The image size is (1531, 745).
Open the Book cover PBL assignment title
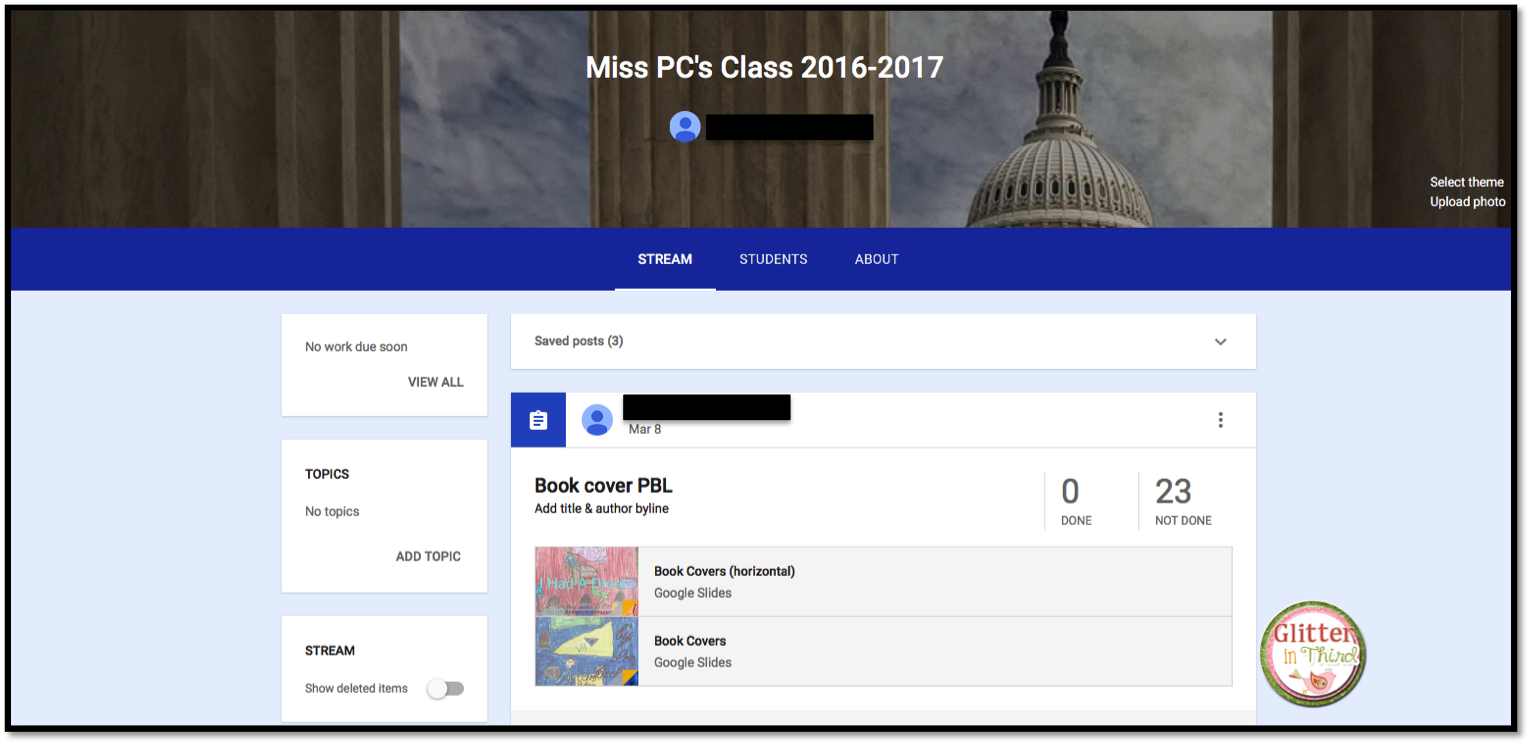[x=603, y=485]
